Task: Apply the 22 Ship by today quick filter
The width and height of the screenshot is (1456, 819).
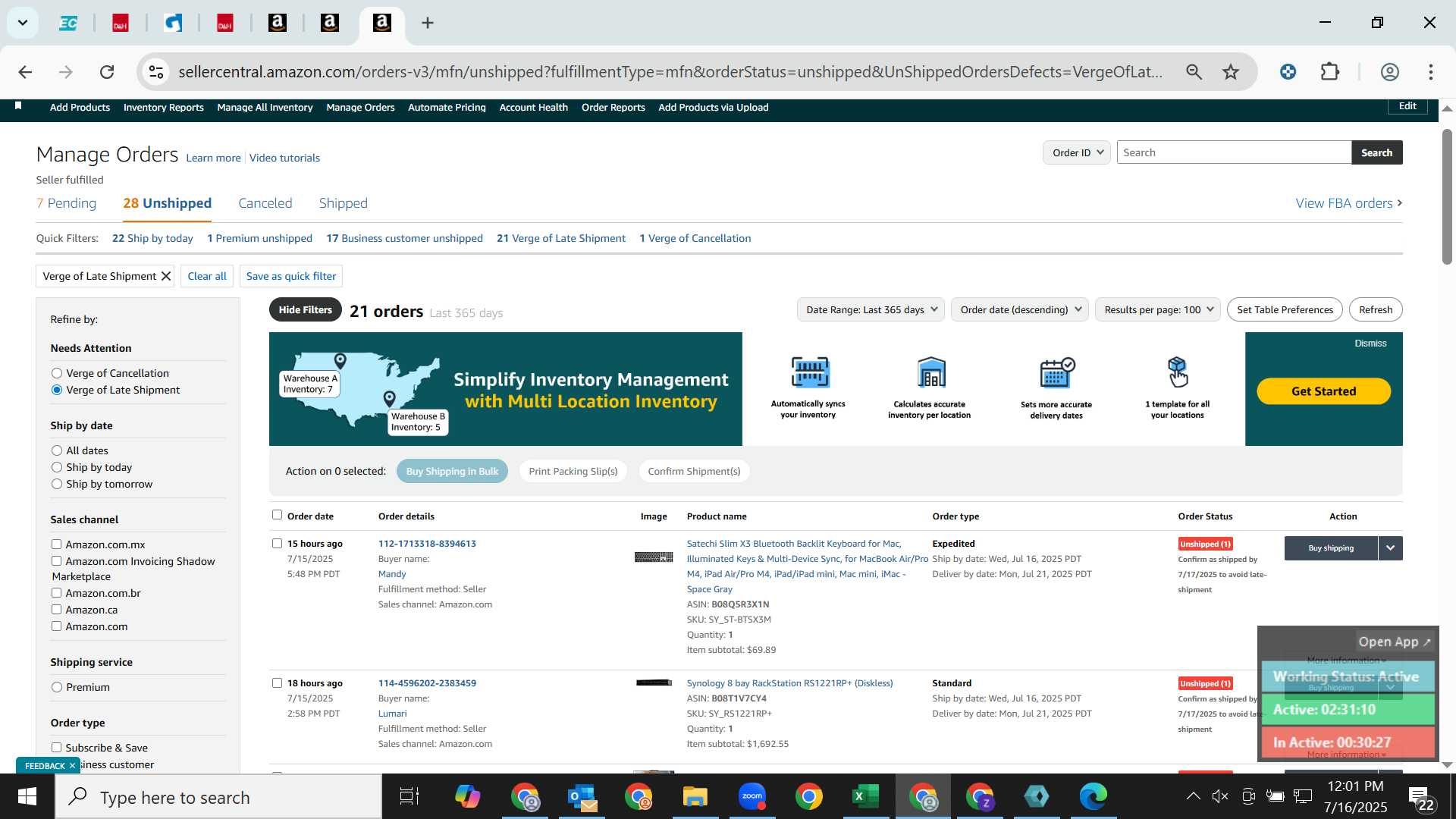Action: click(152, 238)
